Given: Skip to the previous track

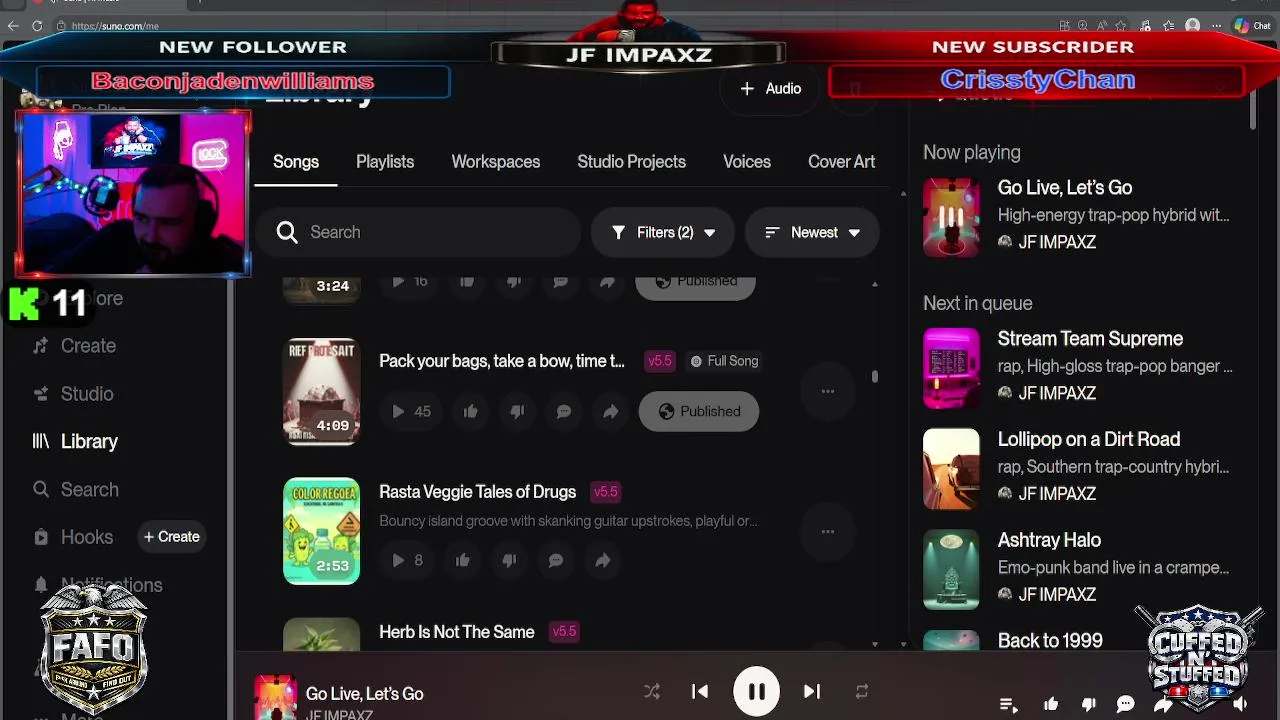Looking at the screenshot, I should (x=700, y=691).
